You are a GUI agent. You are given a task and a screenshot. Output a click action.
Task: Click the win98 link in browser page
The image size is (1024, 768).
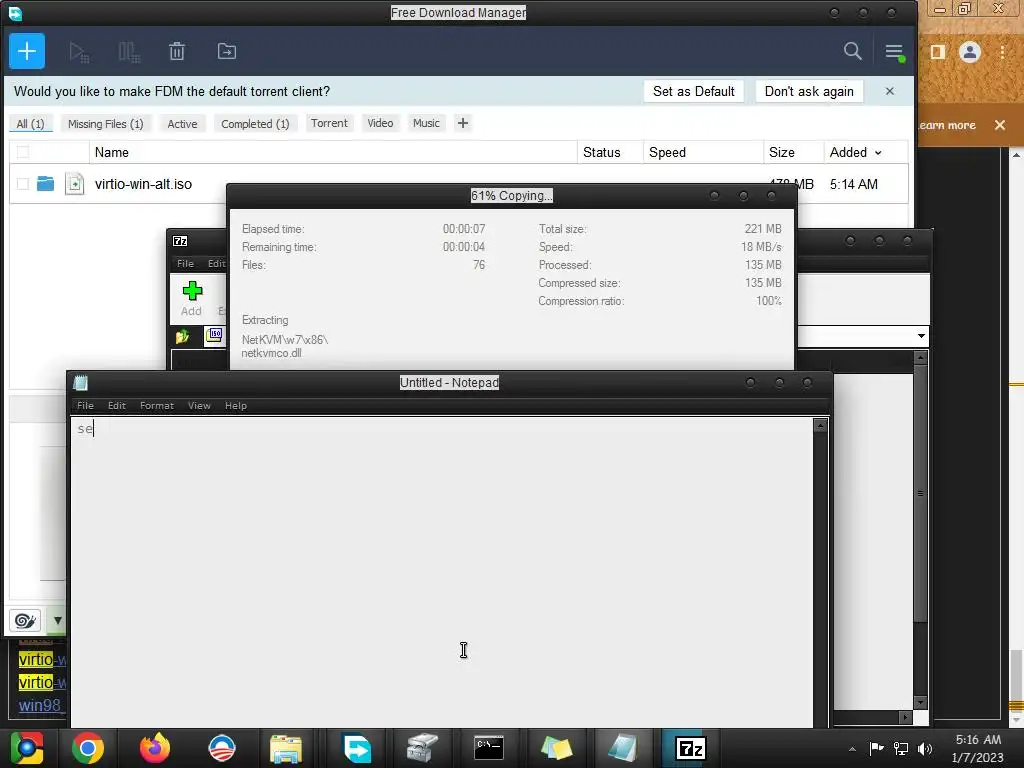(x=40, y=705)
